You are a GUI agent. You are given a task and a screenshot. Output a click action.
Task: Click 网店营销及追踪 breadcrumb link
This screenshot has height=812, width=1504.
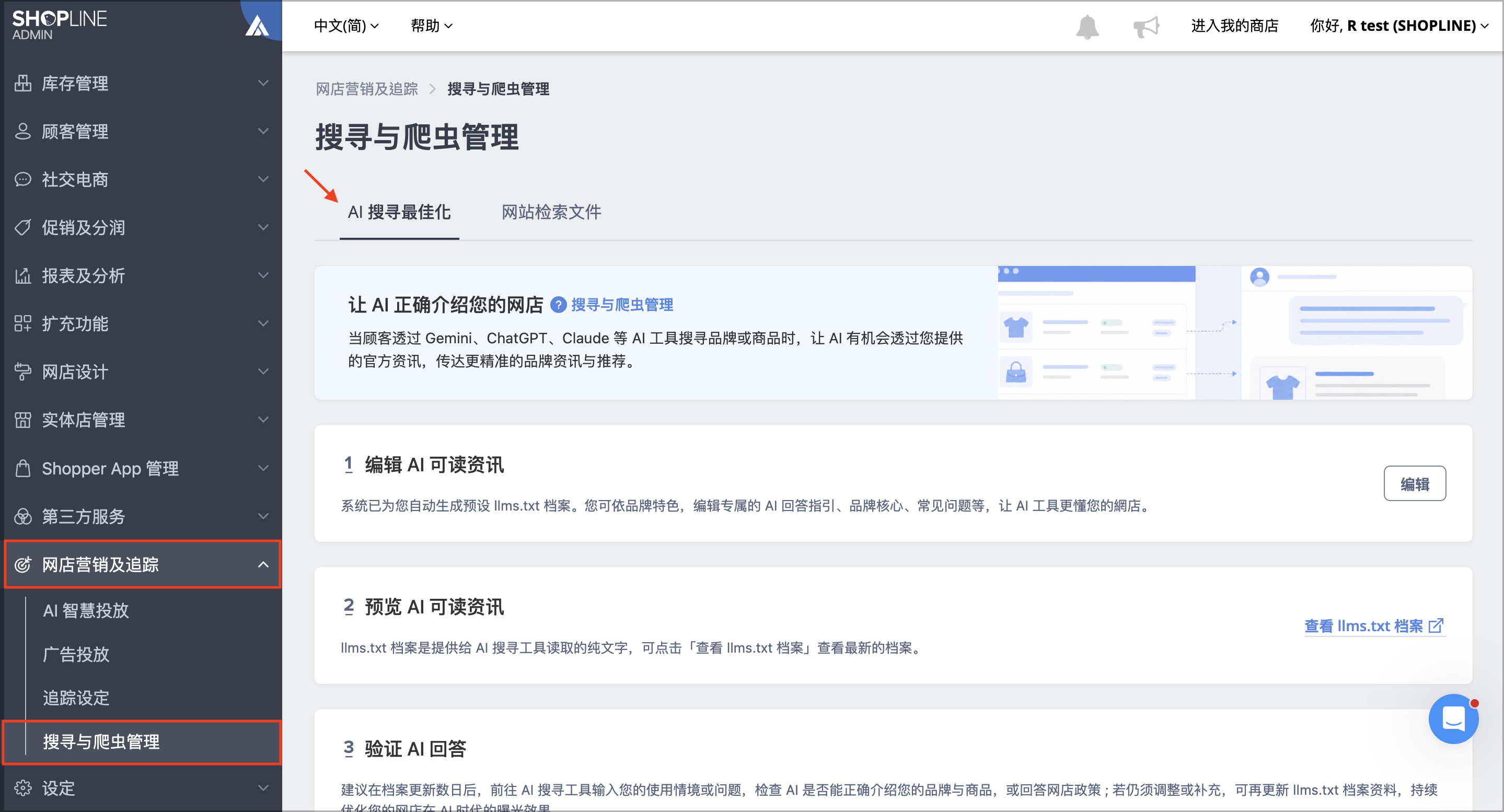click(367, 89)
